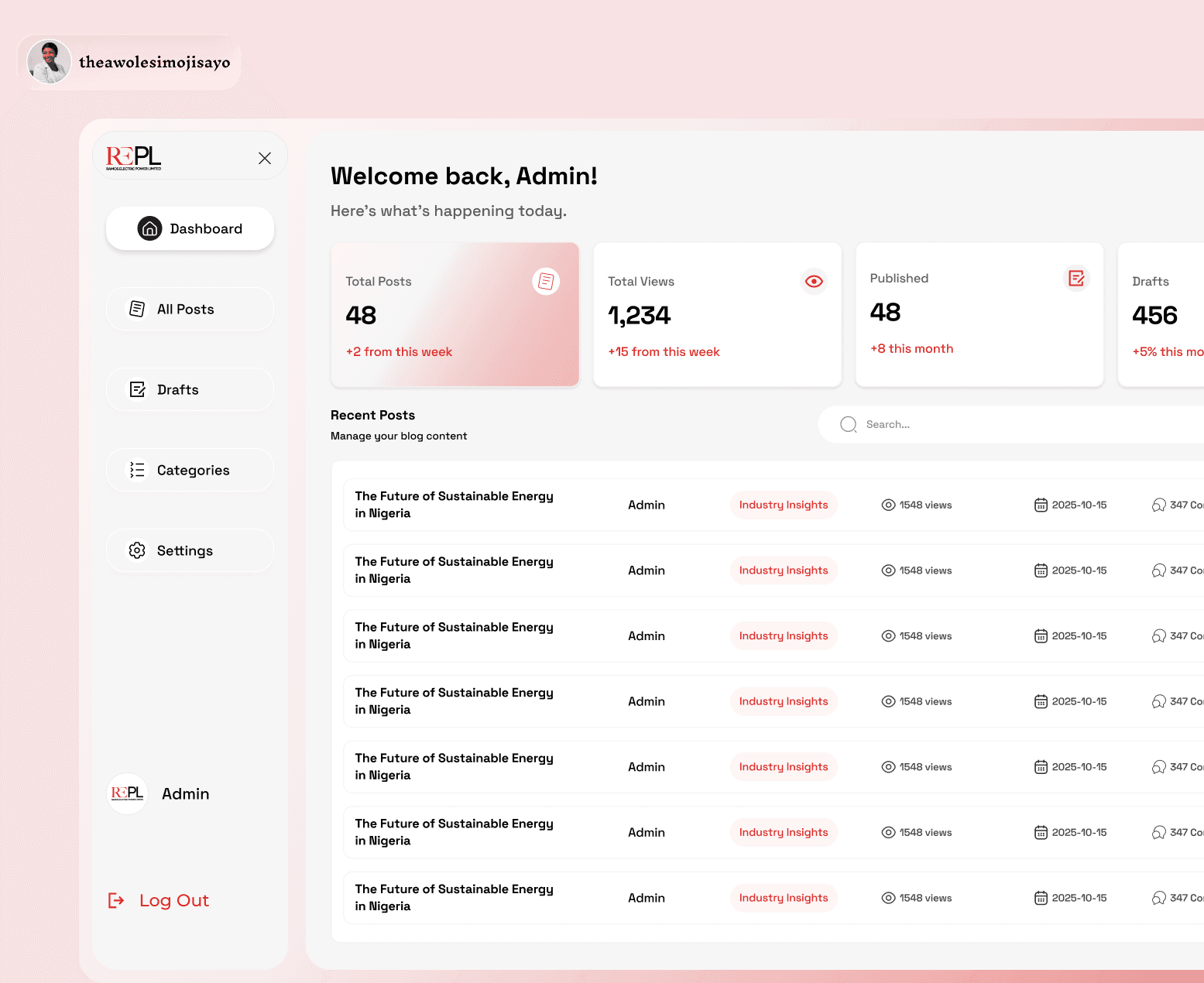The width and height of the screenshot is (1204, 983).
Task: Click the Drafts edit icon in sidebar
Action: (x=137, y=389)
